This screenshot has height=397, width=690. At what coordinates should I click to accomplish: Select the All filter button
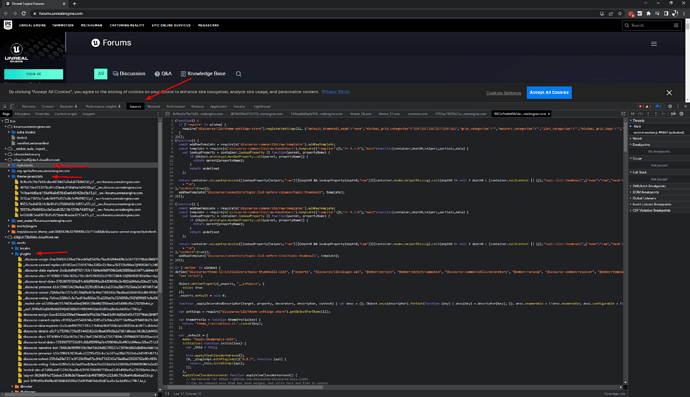coord(101,74)
